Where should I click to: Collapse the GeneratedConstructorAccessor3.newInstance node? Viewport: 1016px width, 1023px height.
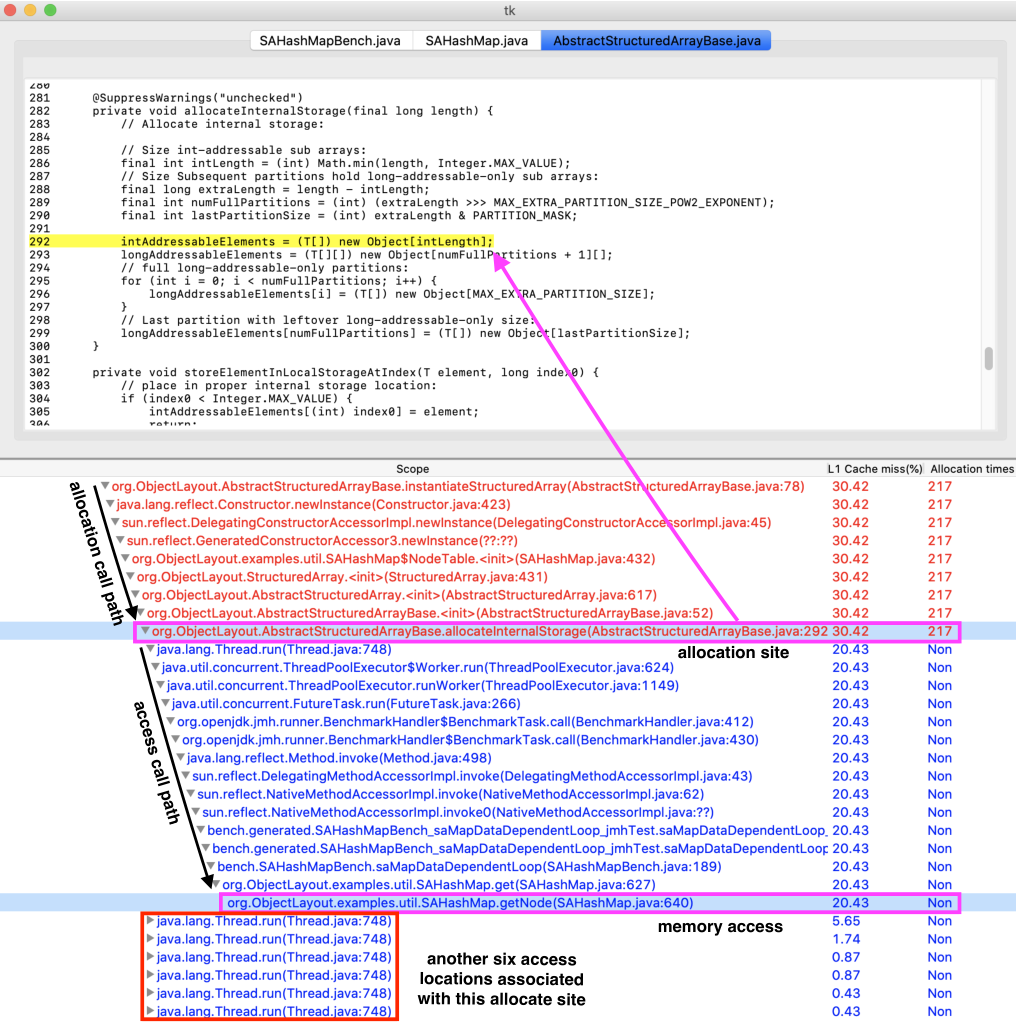(121, 541)
